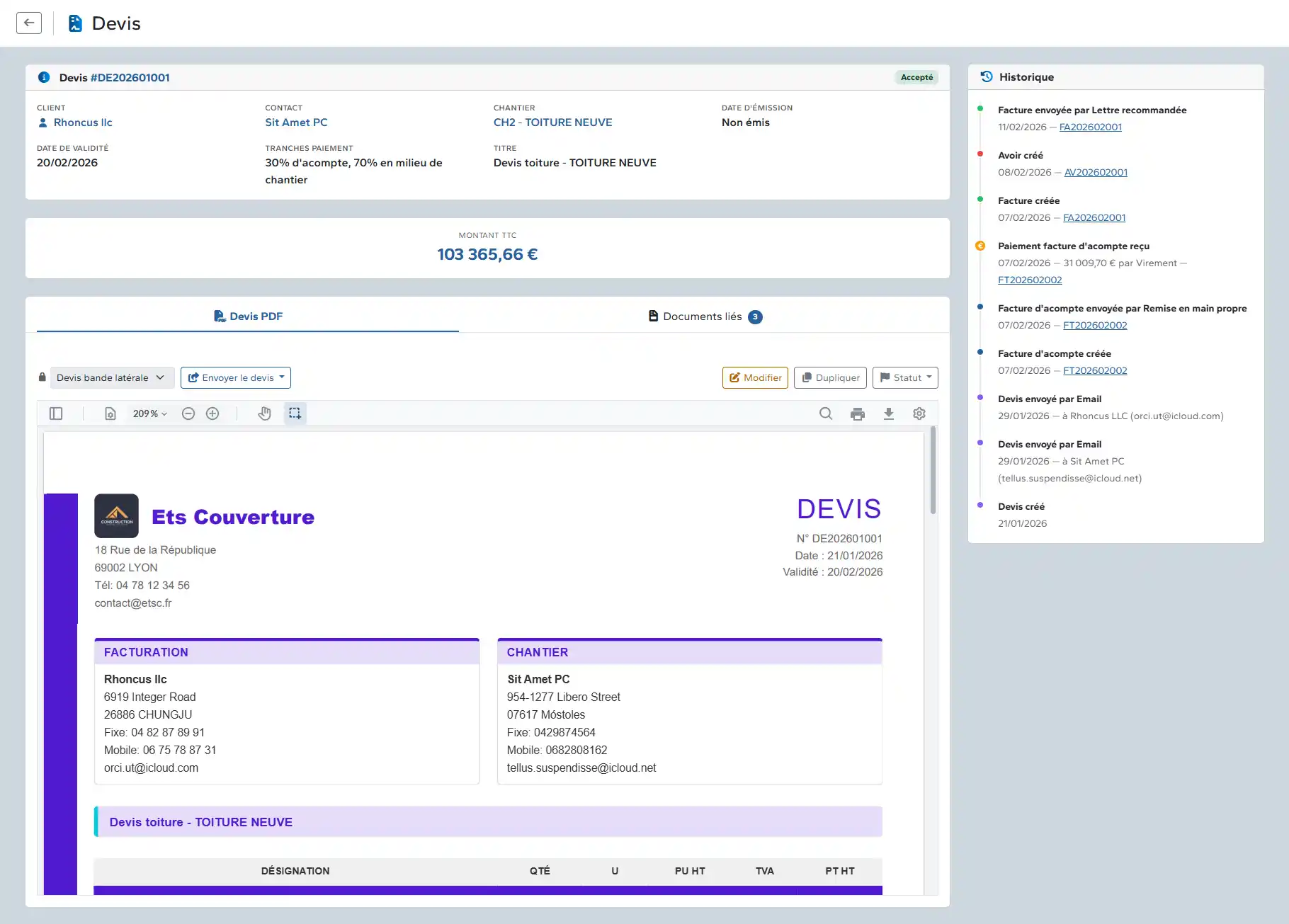Open invoice link FA202602001 from 11/02/2026

(x=1090, y=127)
